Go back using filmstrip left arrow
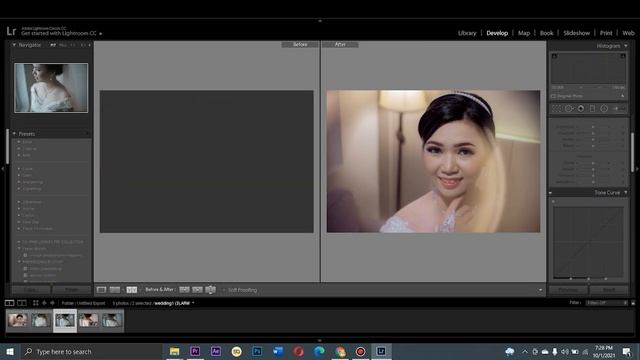640x360 pixels. pos(44,303)
